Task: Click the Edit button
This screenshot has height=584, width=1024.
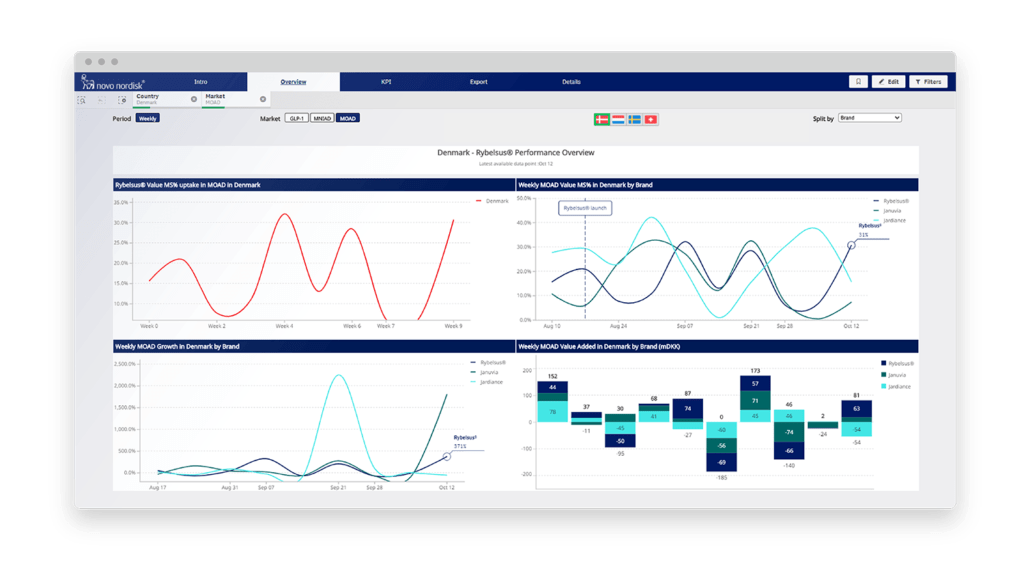Action: pyautogui.click(x=888, y=82)
